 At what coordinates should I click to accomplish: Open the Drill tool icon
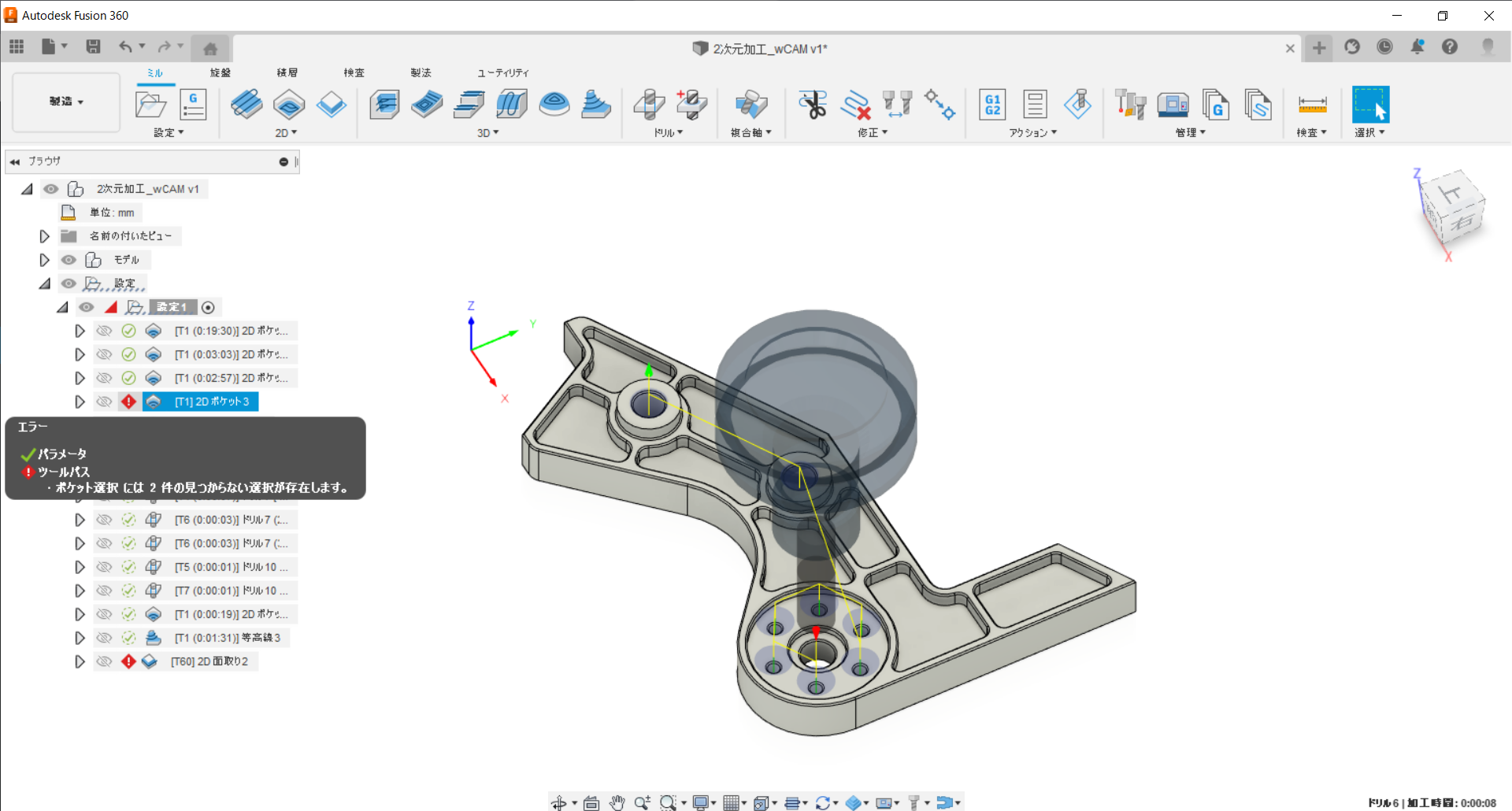pos(649,104)
